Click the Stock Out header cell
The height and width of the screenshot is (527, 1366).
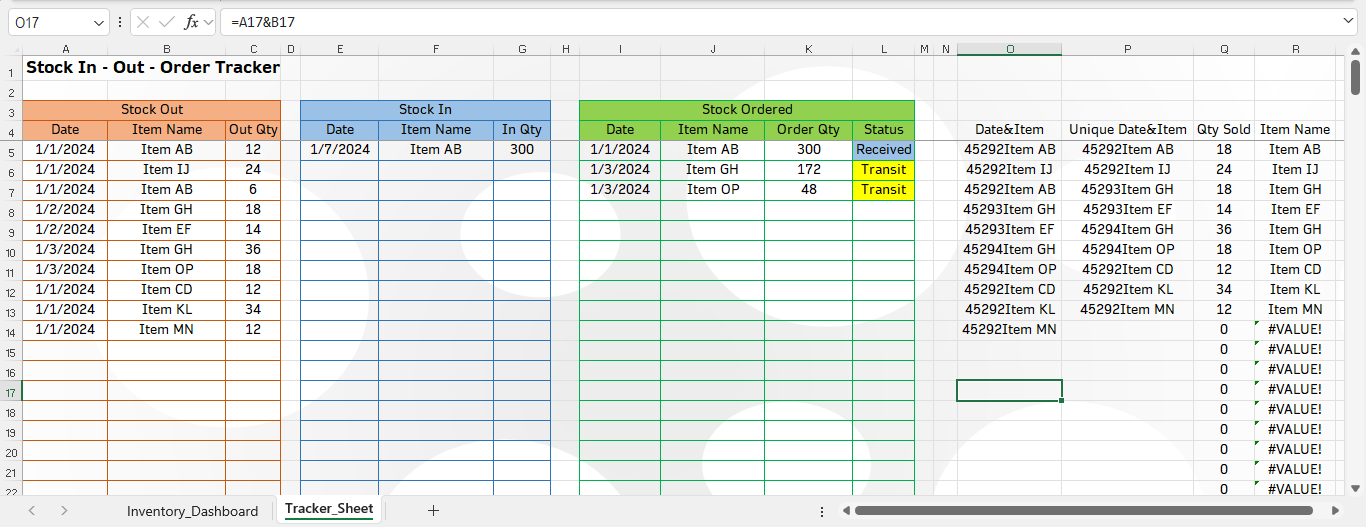(x=152, y=110)
